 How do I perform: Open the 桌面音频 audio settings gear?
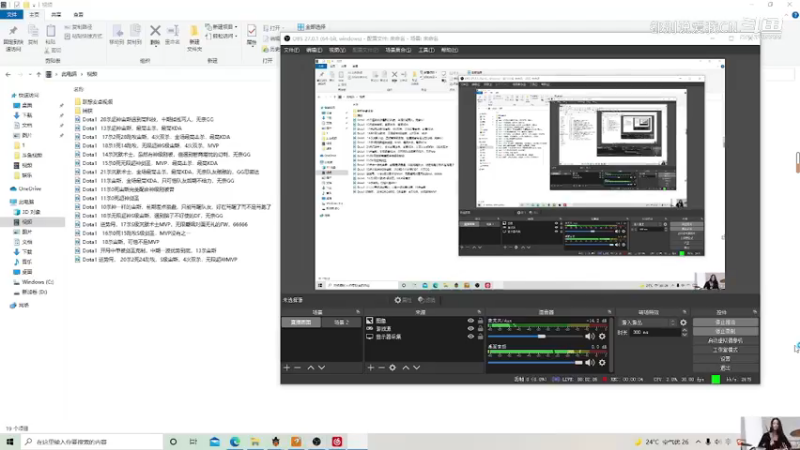point(602,362)
